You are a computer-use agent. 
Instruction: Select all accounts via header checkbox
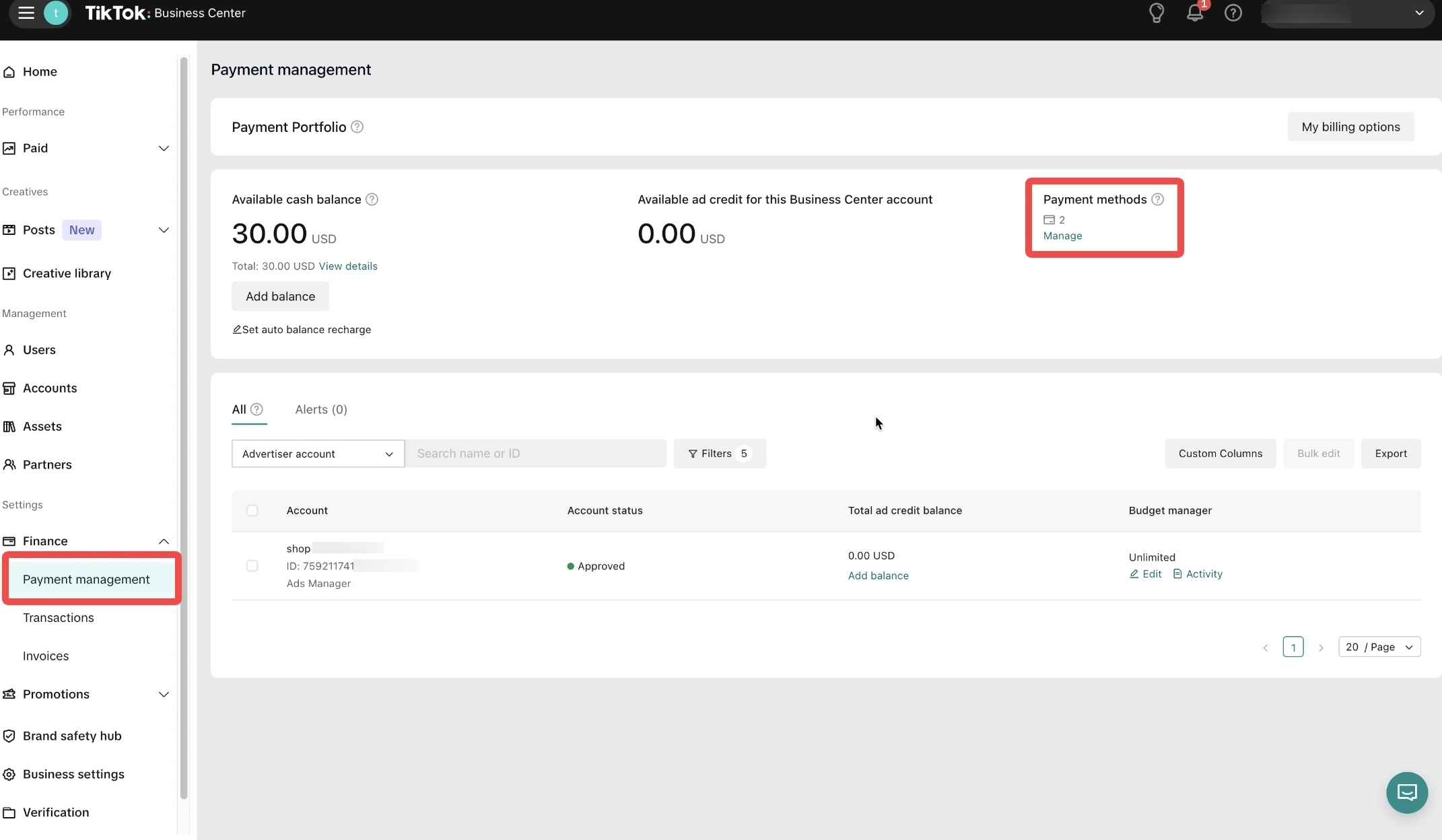tap(252, 510)
